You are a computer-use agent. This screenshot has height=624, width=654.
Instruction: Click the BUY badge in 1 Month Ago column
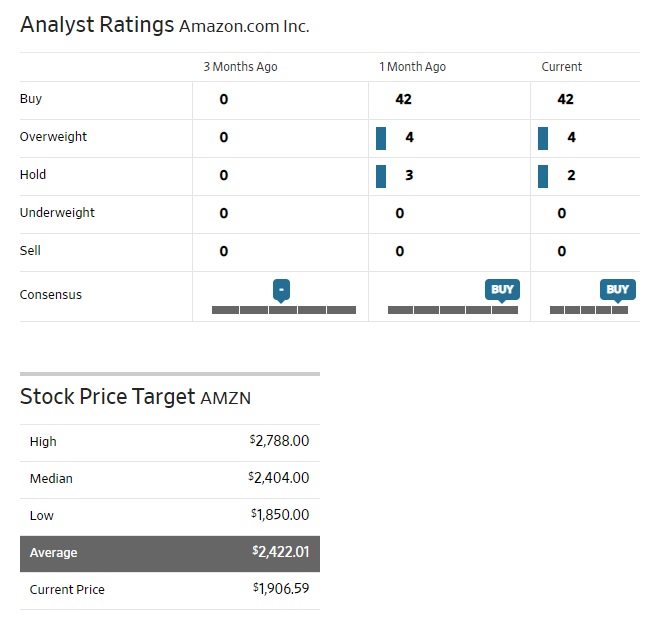[x=502, y=290]
